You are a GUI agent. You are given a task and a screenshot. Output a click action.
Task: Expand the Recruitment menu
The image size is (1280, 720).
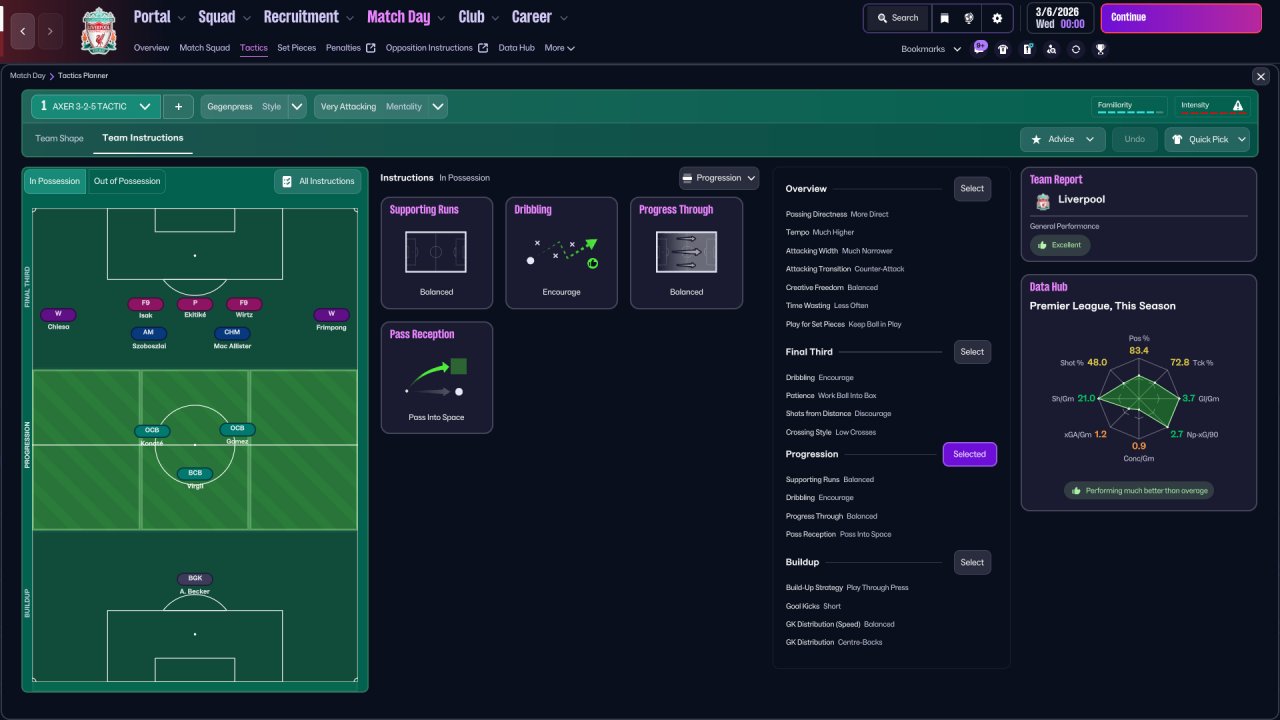[309, 17]
